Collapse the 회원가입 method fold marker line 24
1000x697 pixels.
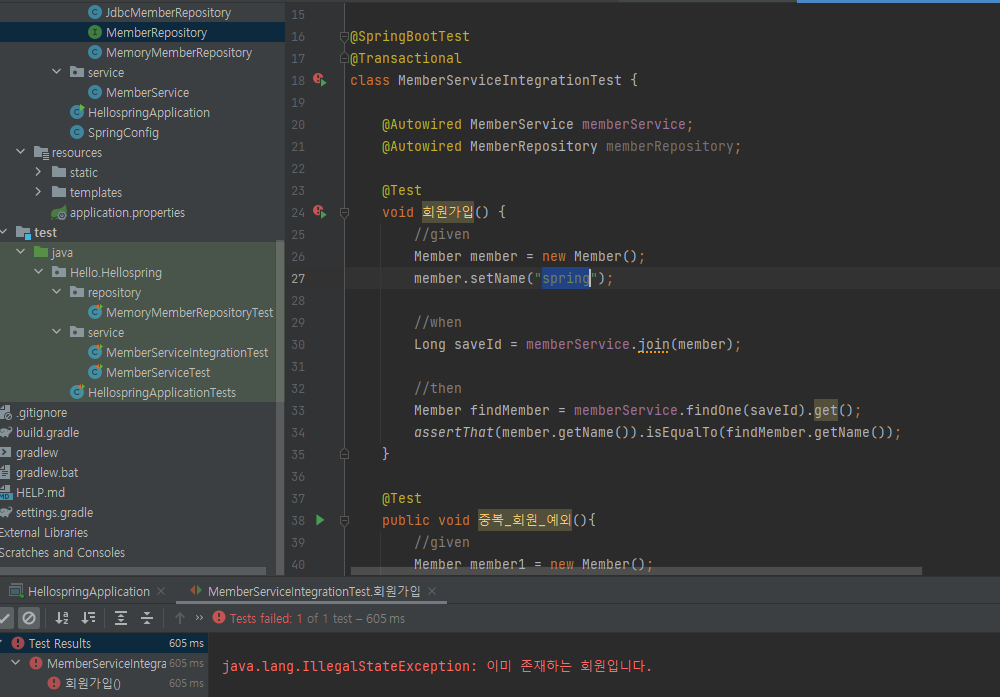pyautogui.click(x=344, y=212)
